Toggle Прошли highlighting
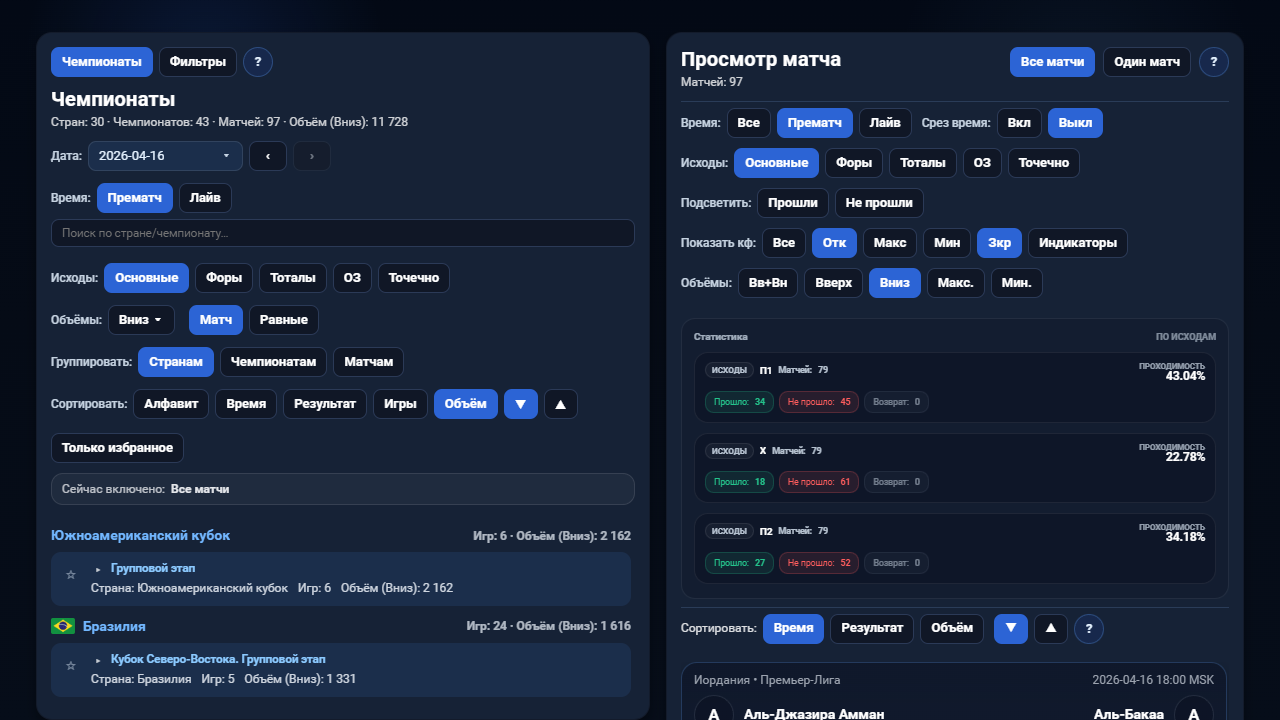Viewport: 1280px width, 720px height. 793,203
